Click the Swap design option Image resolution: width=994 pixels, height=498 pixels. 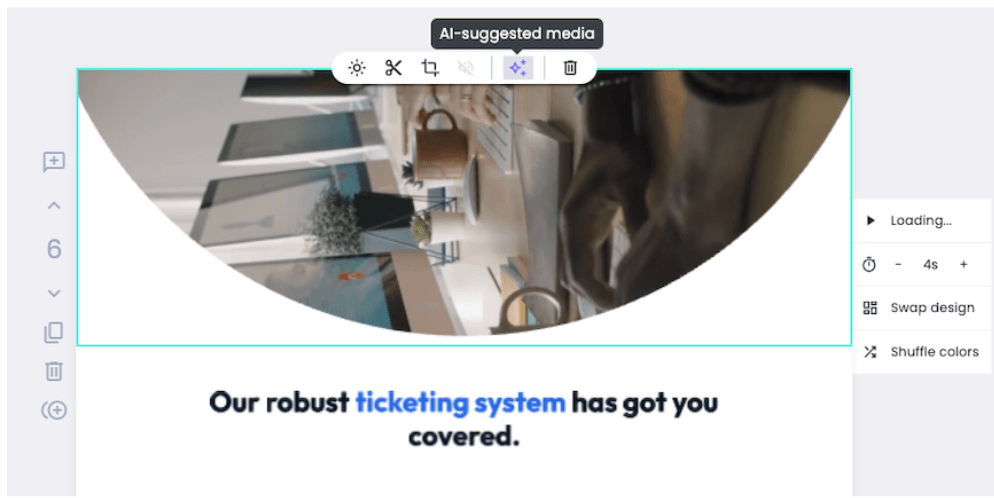coord(922,308)
